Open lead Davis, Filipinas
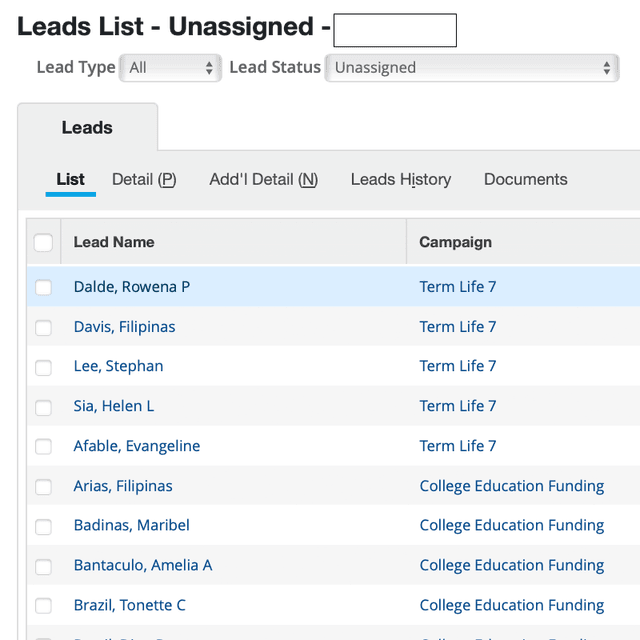Screen dimensions: 640x640 124,327
